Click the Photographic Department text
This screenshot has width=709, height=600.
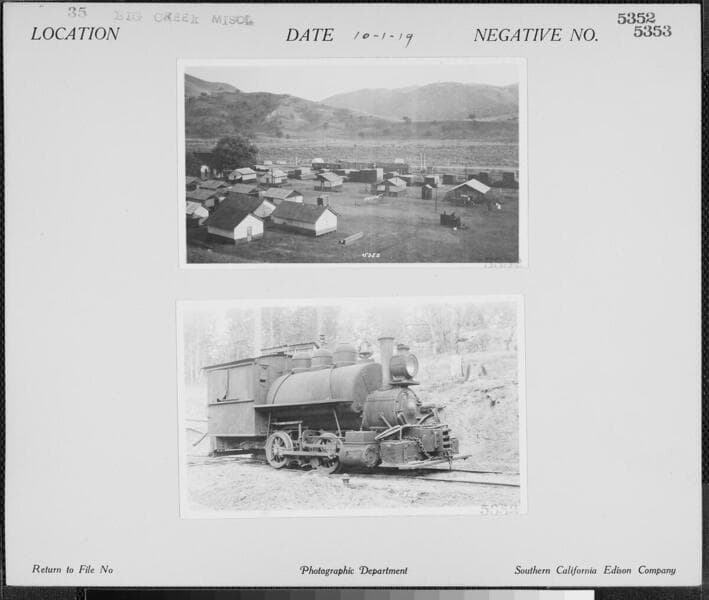[353, 570]
